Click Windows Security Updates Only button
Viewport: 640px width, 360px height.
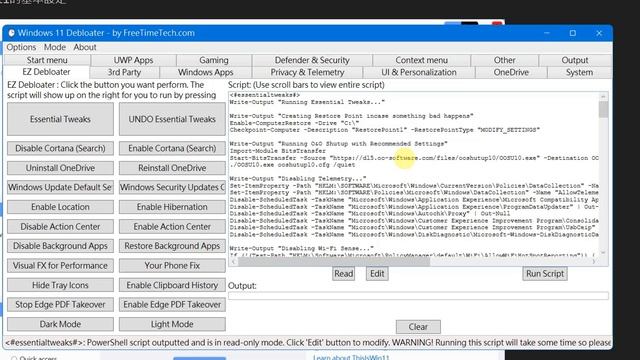tap(172, 187)
